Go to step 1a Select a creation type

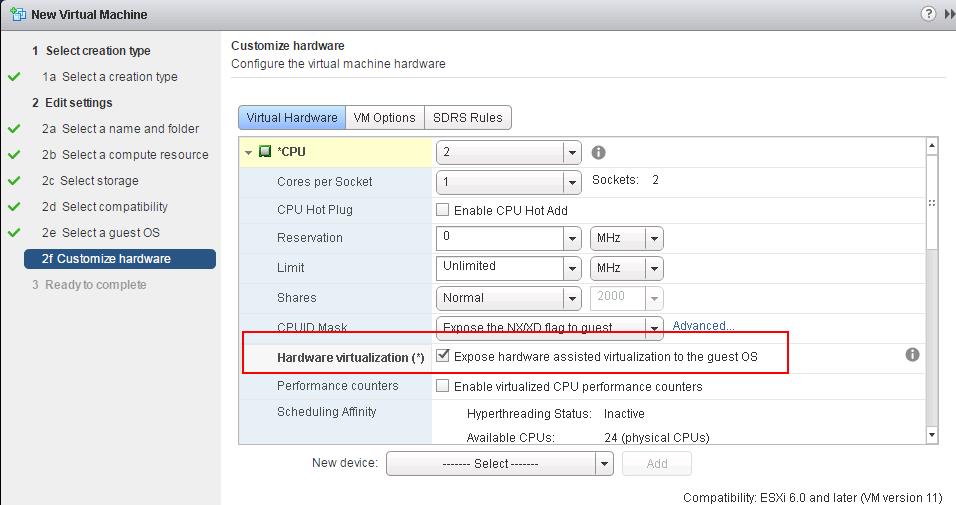point(110,77)
